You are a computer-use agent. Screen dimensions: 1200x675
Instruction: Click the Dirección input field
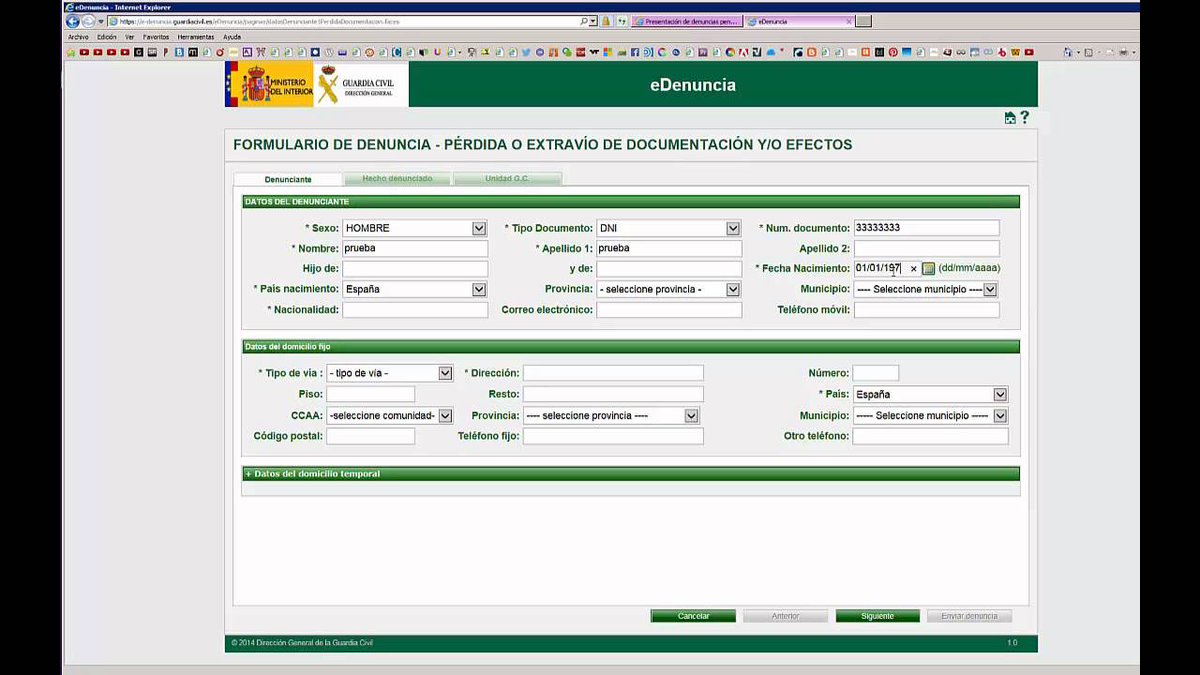[613, 373]
